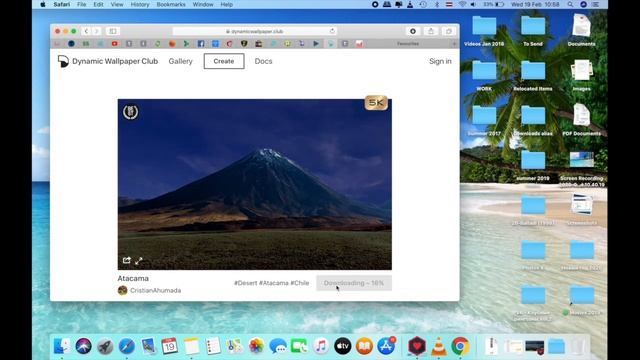
Task: Open the Safari menu
Action: [x=62, y=4]
